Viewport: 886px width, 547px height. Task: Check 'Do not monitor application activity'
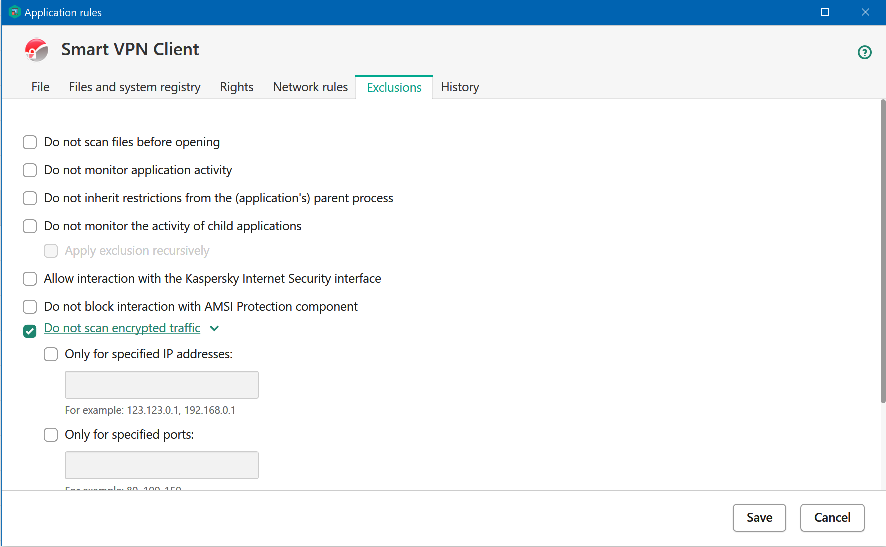[x=30, y=170]
